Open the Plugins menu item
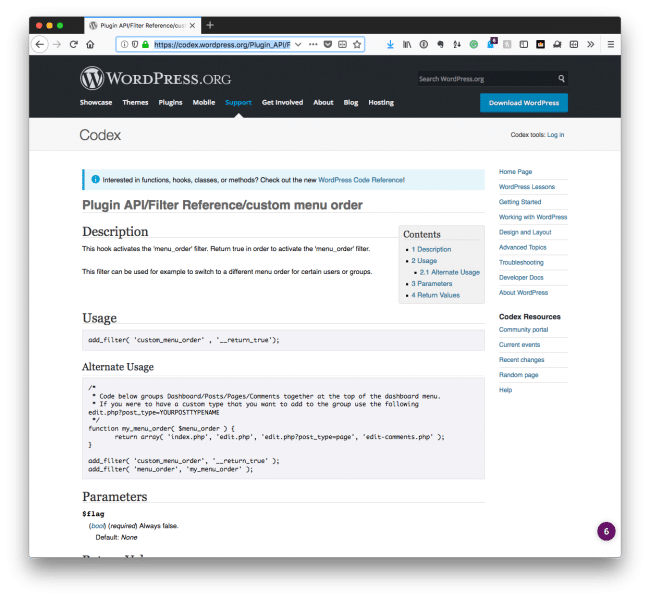 [170, 102]
